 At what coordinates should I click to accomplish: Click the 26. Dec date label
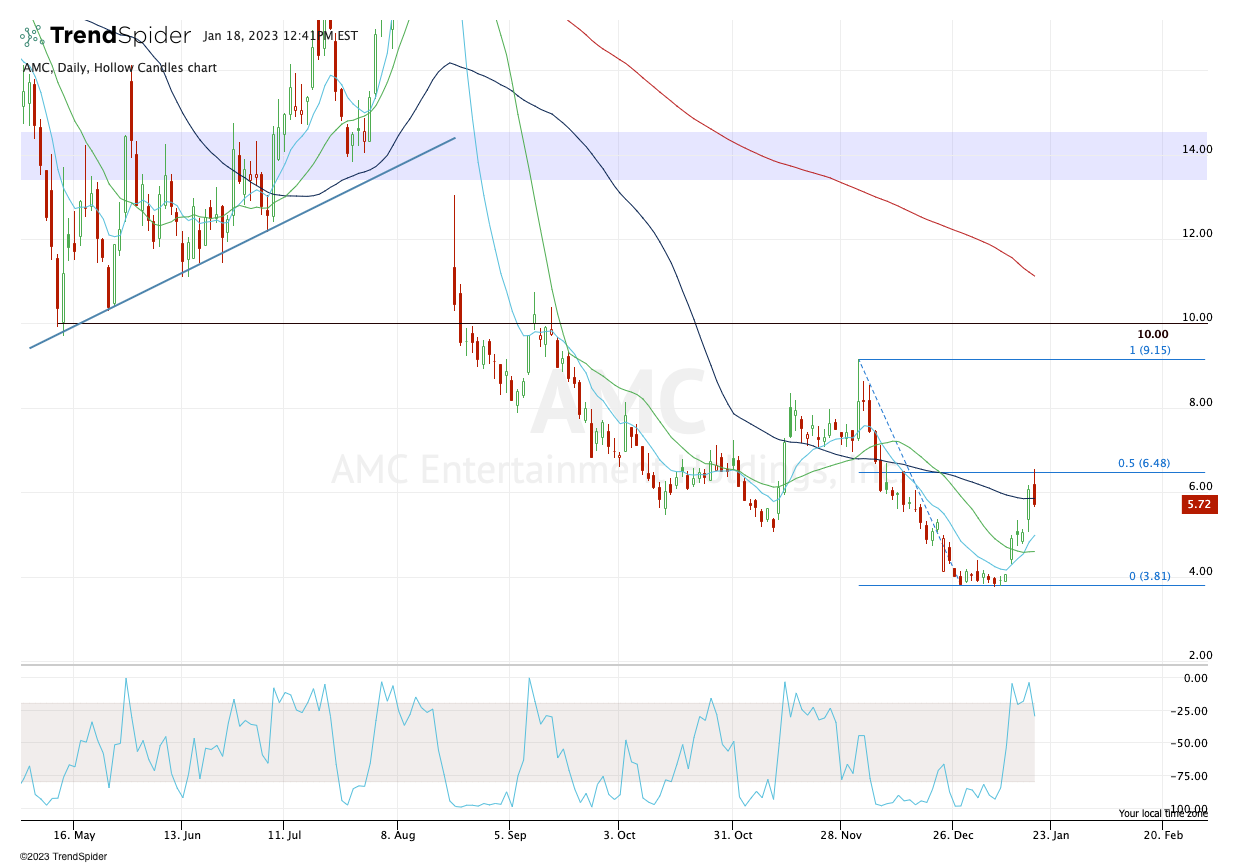[x=955, y=834]
